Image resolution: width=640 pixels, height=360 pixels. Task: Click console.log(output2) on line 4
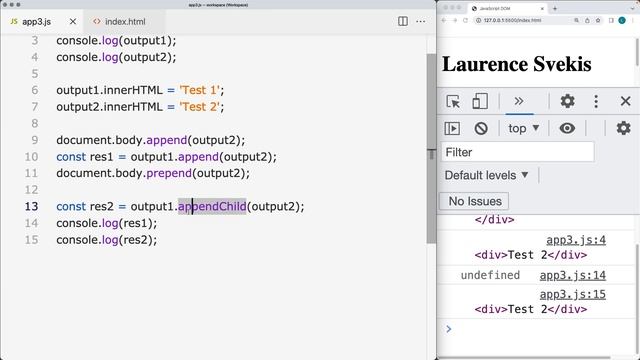click(x=116, y=57)
